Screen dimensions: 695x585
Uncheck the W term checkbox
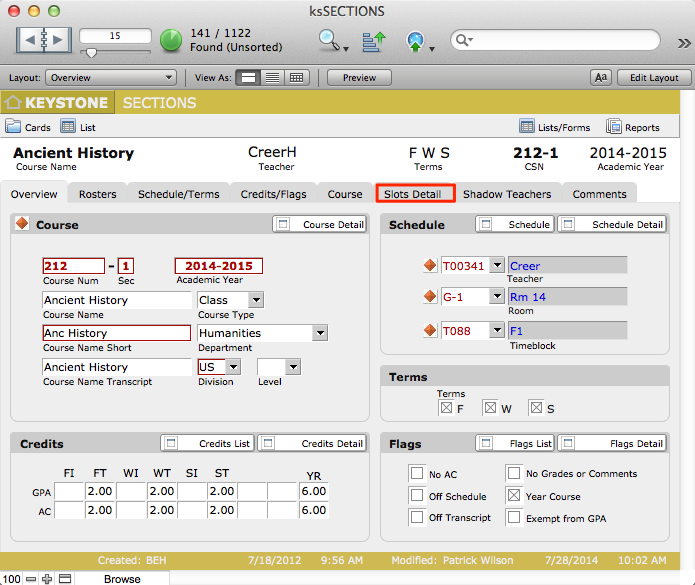(x=490, y=407)
